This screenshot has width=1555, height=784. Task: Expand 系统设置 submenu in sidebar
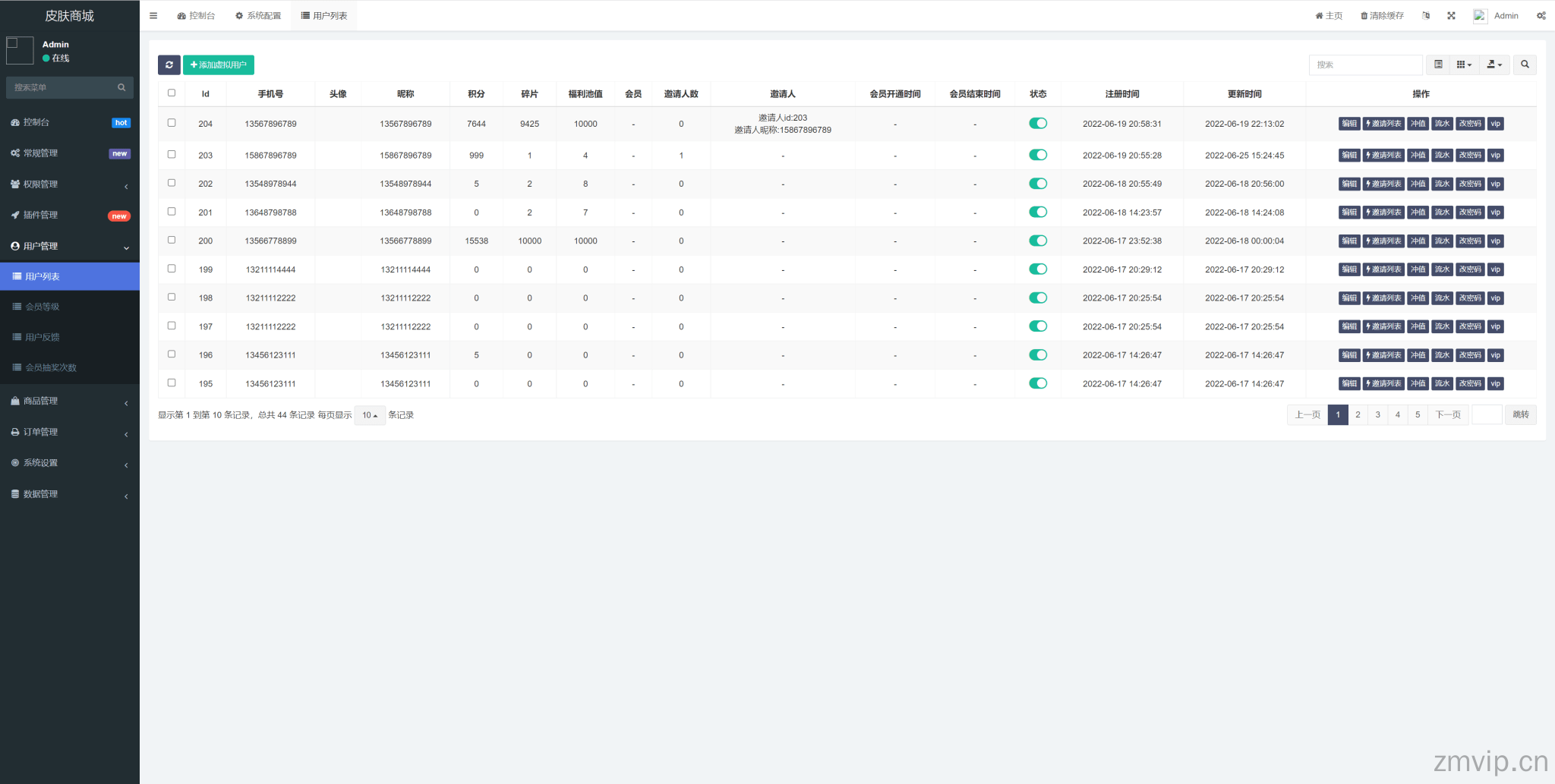pos(70,463)
